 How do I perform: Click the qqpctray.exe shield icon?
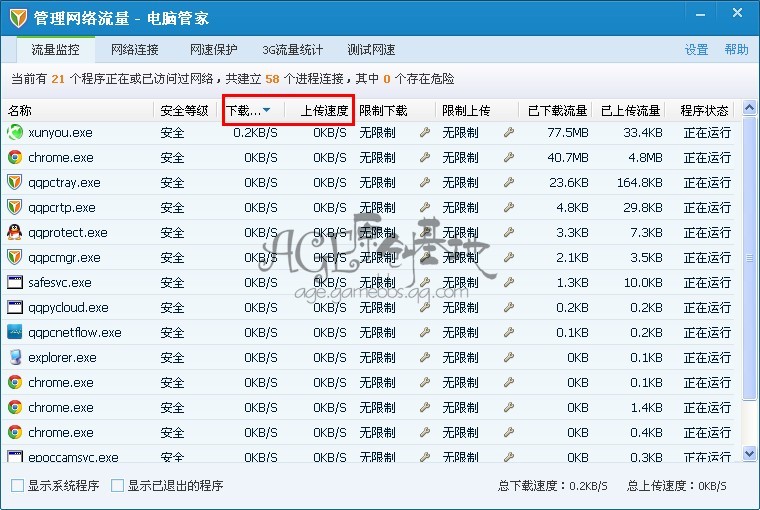(15, 182)
